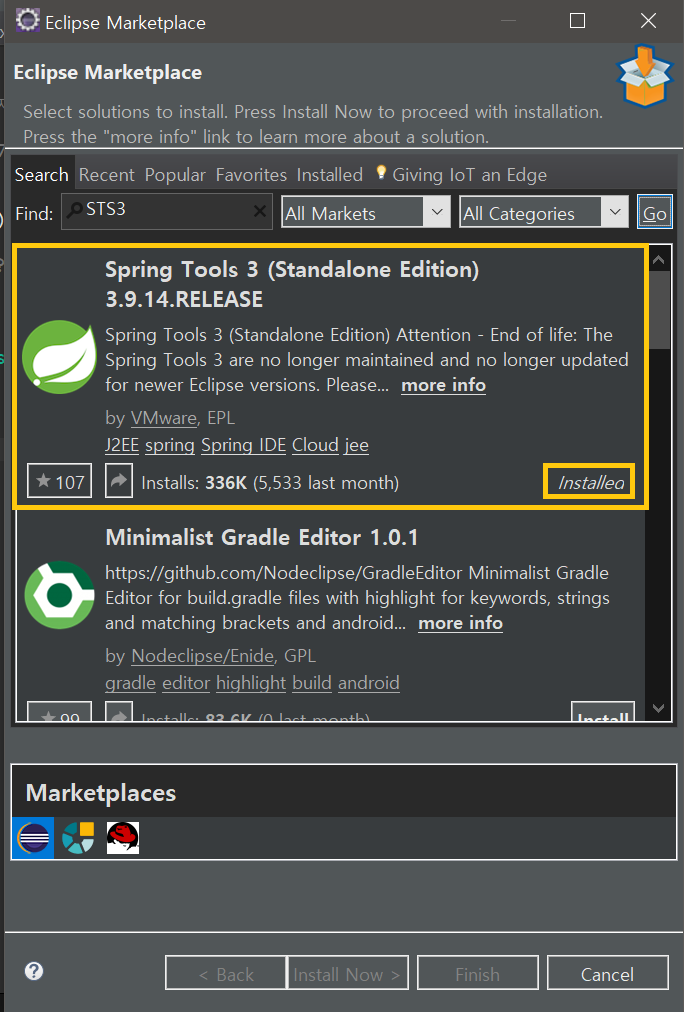This screenshot has width=684, height=1012.
Task: Click the Install Now button
Action: (x=347, y=973)
